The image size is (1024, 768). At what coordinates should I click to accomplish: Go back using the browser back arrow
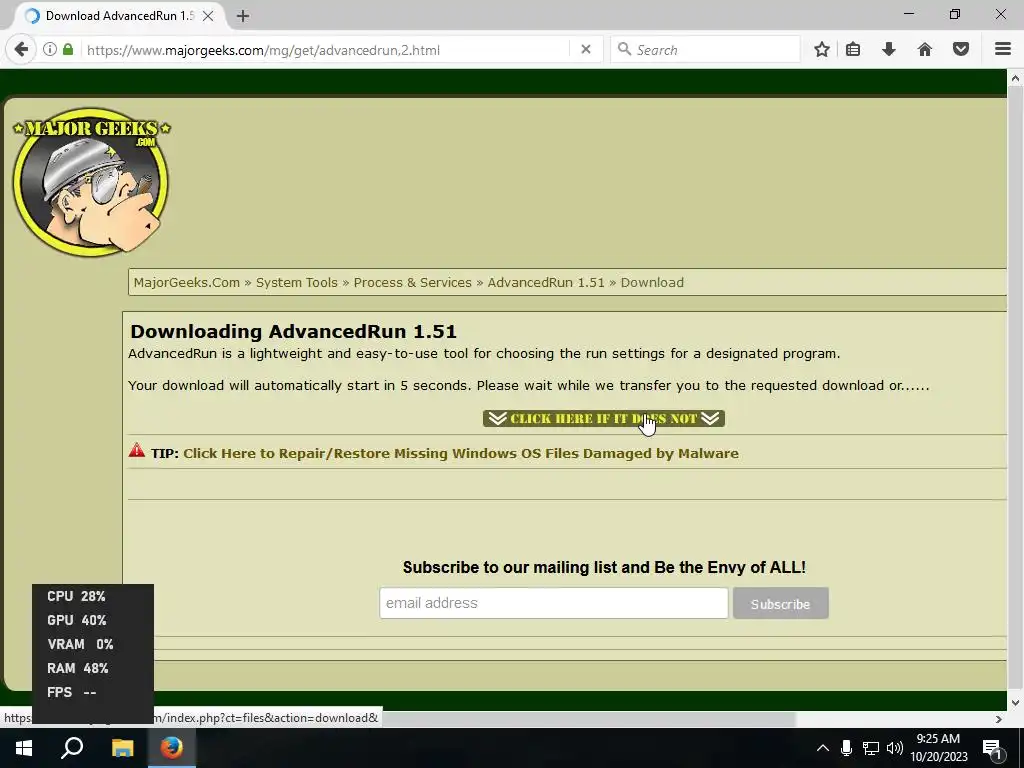(22, 50)
